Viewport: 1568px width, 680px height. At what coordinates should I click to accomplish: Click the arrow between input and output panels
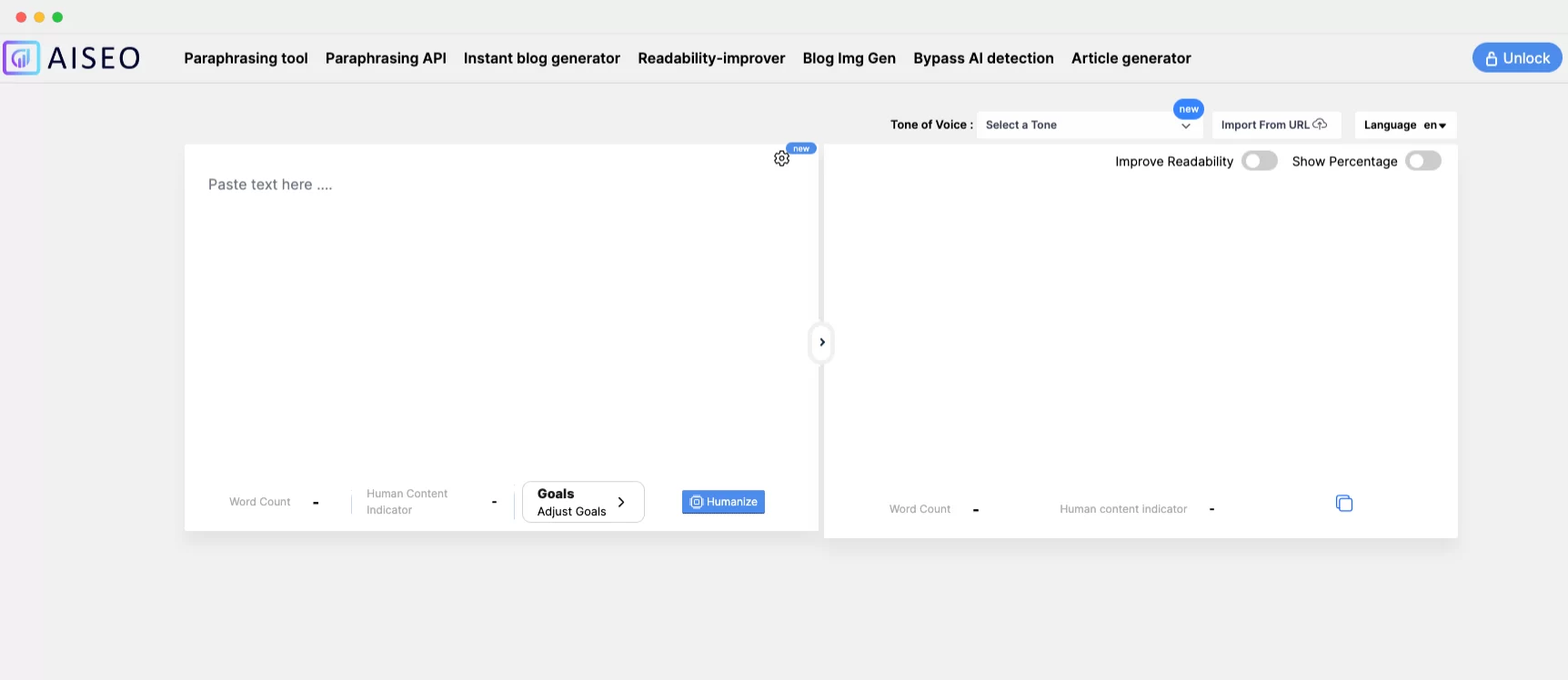(x=821, y=343)
